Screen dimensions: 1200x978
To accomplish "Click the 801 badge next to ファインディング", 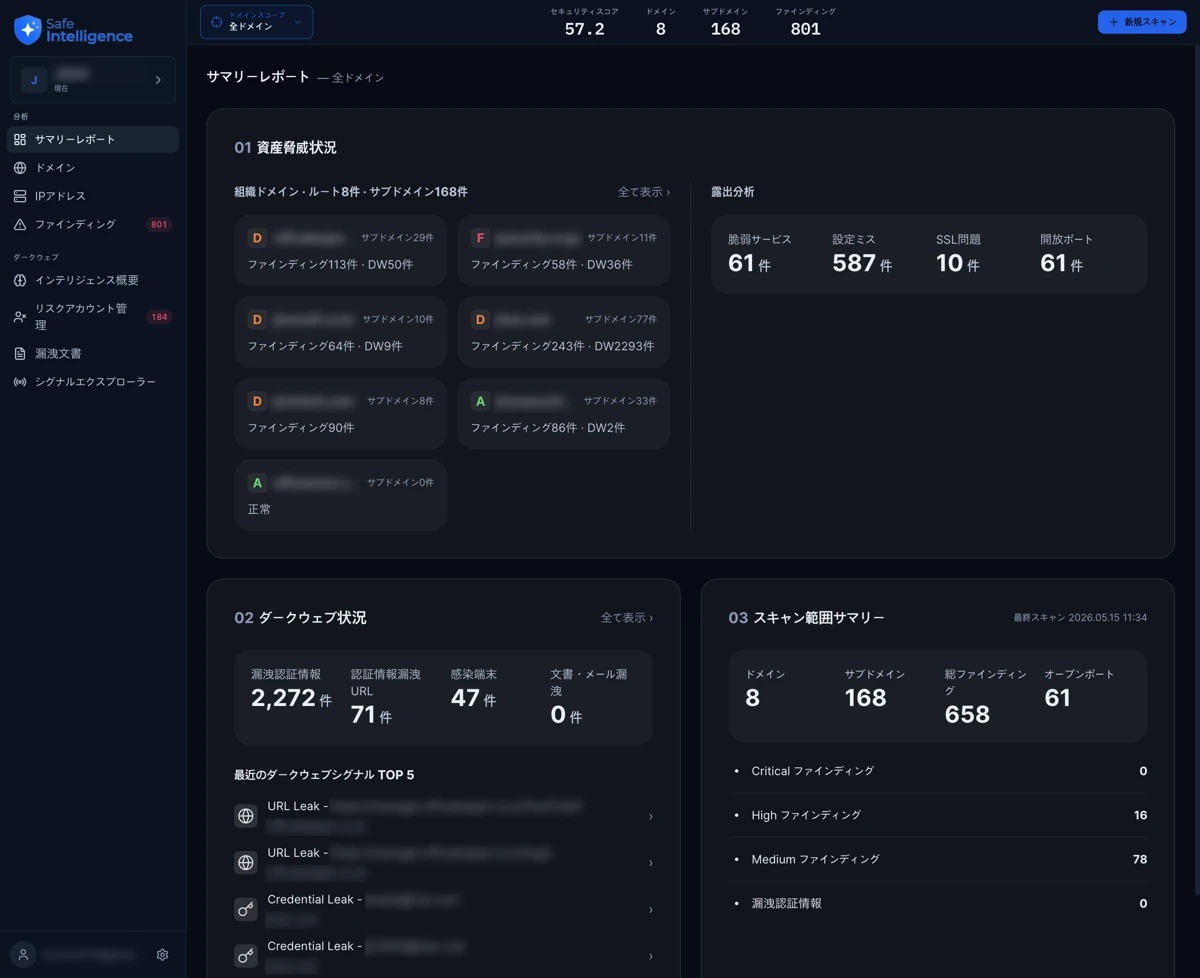I will [159, 225].
